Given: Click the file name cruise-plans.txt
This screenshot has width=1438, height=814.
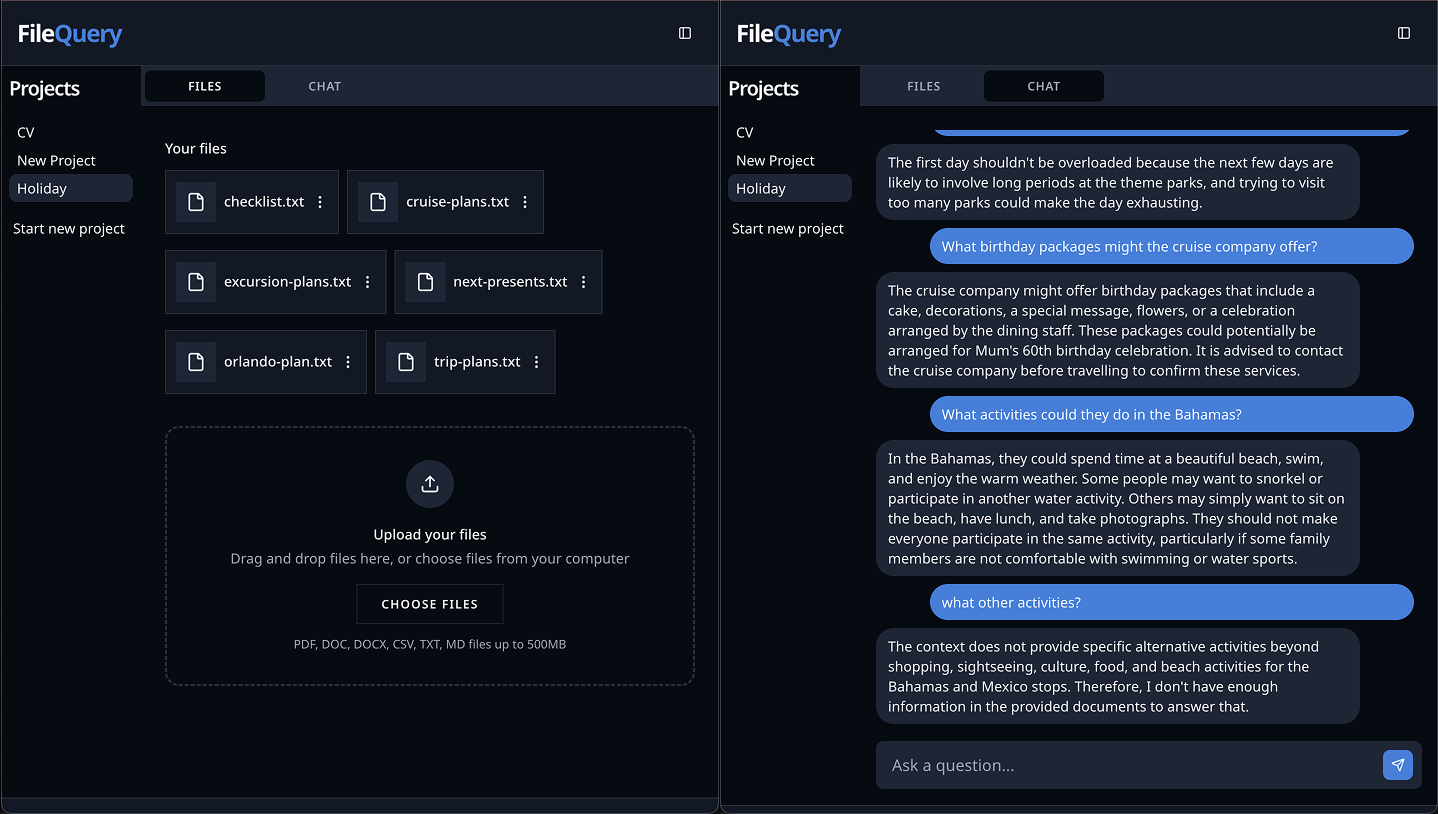Looking at the screenshot, I should click(x=458, y=202).
